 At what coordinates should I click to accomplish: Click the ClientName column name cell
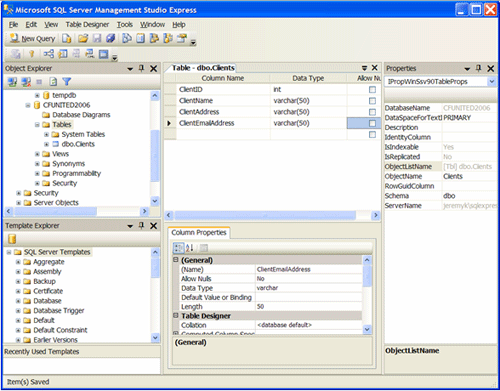223,101
